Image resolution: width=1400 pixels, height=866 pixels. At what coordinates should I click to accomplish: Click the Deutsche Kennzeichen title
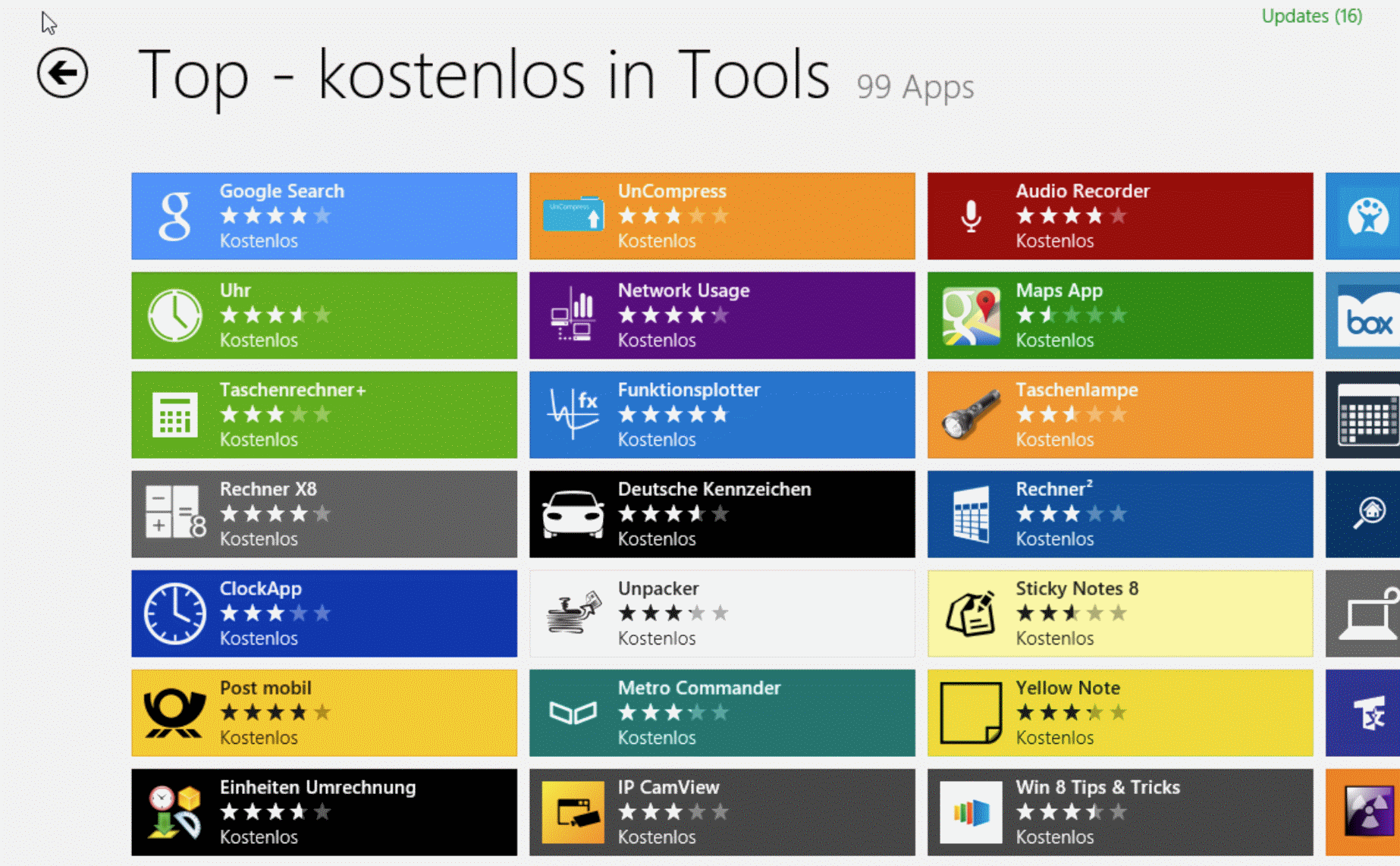tap(714, 489)
